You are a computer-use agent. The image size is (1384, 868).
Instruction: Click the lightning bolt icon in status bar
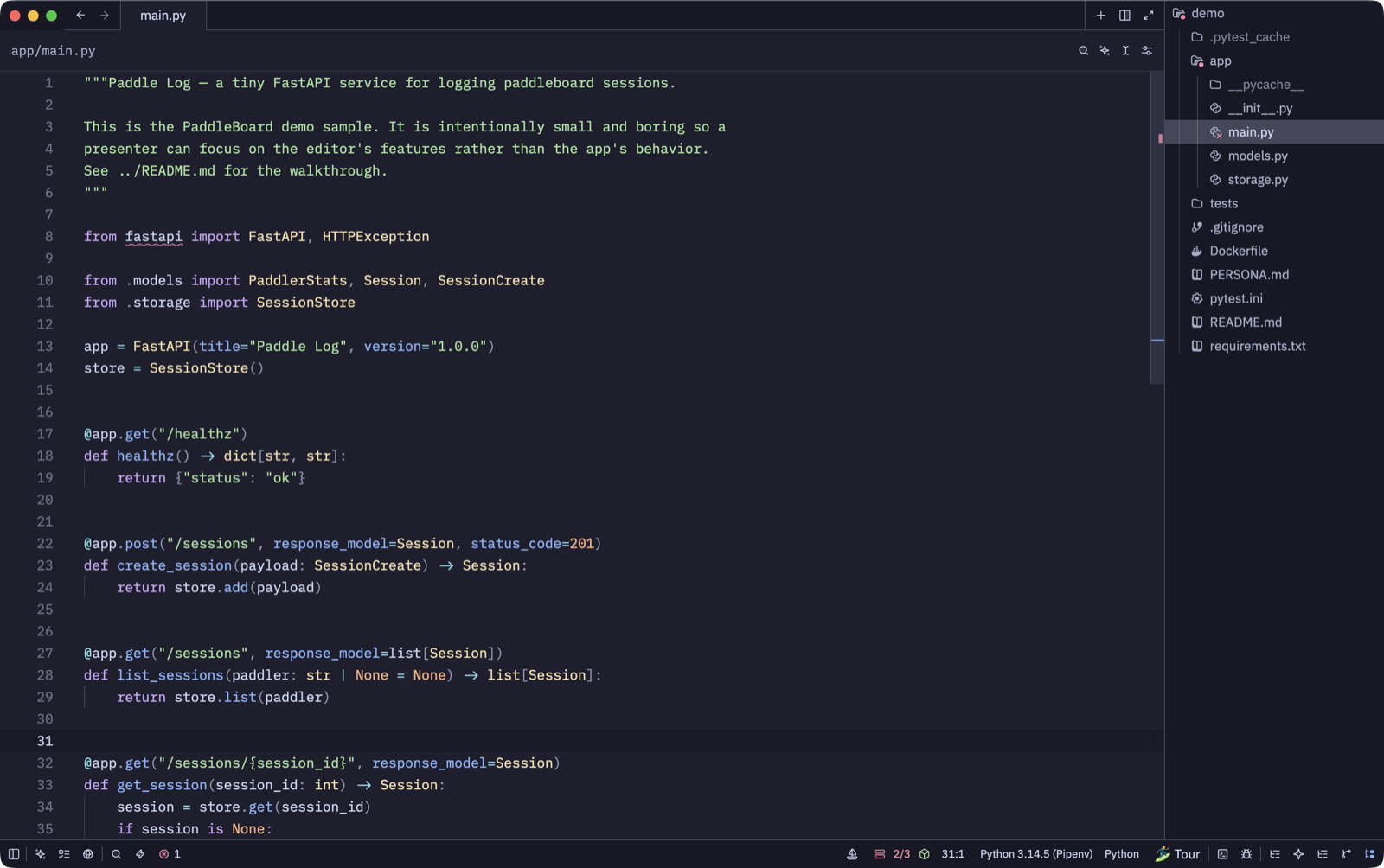[x=140, y=854]
